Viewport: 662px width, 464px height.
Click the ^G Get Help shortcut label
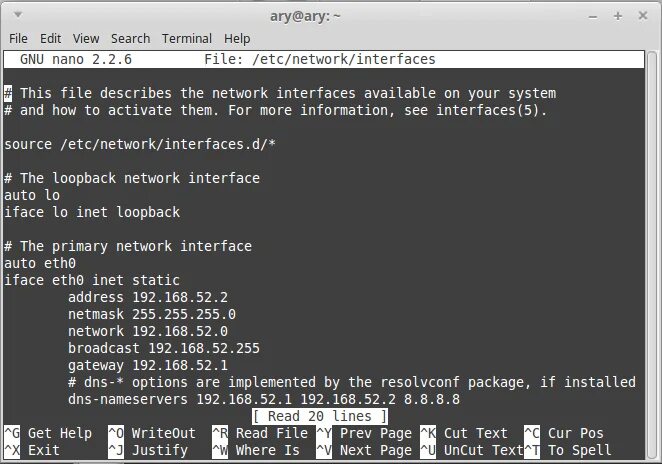(x=48, y=433)
